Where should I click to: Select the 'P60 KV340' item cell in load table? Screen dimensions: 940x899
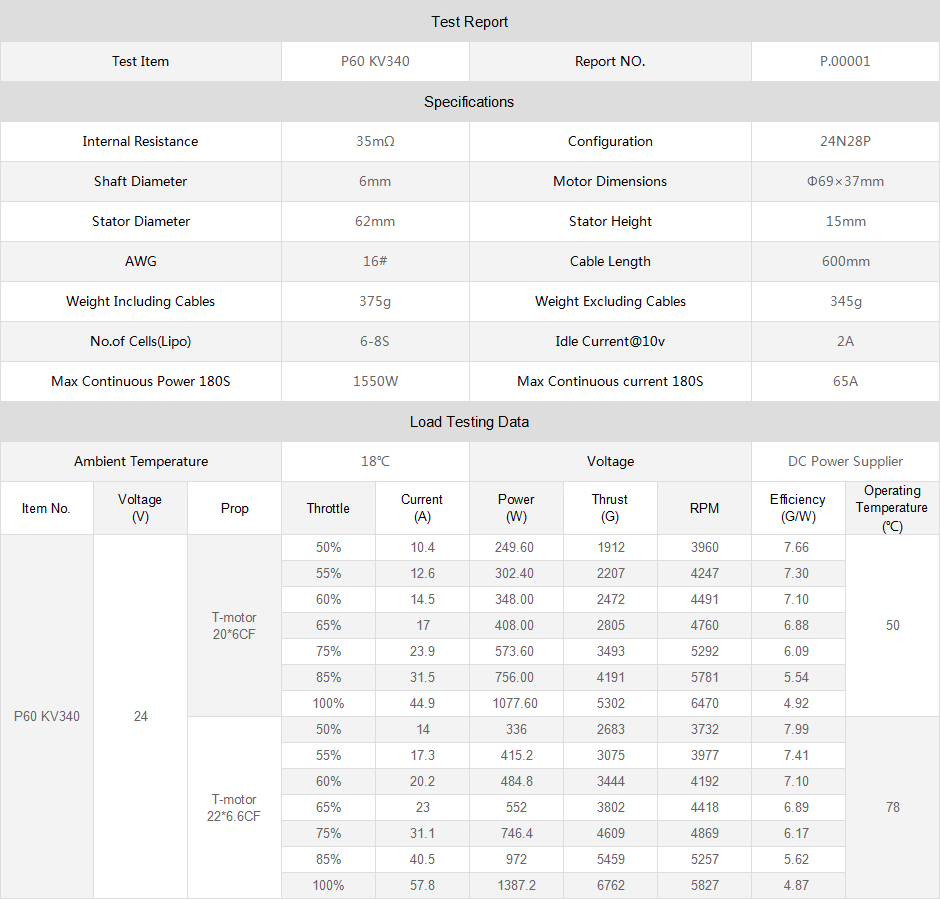coord(47,717)
